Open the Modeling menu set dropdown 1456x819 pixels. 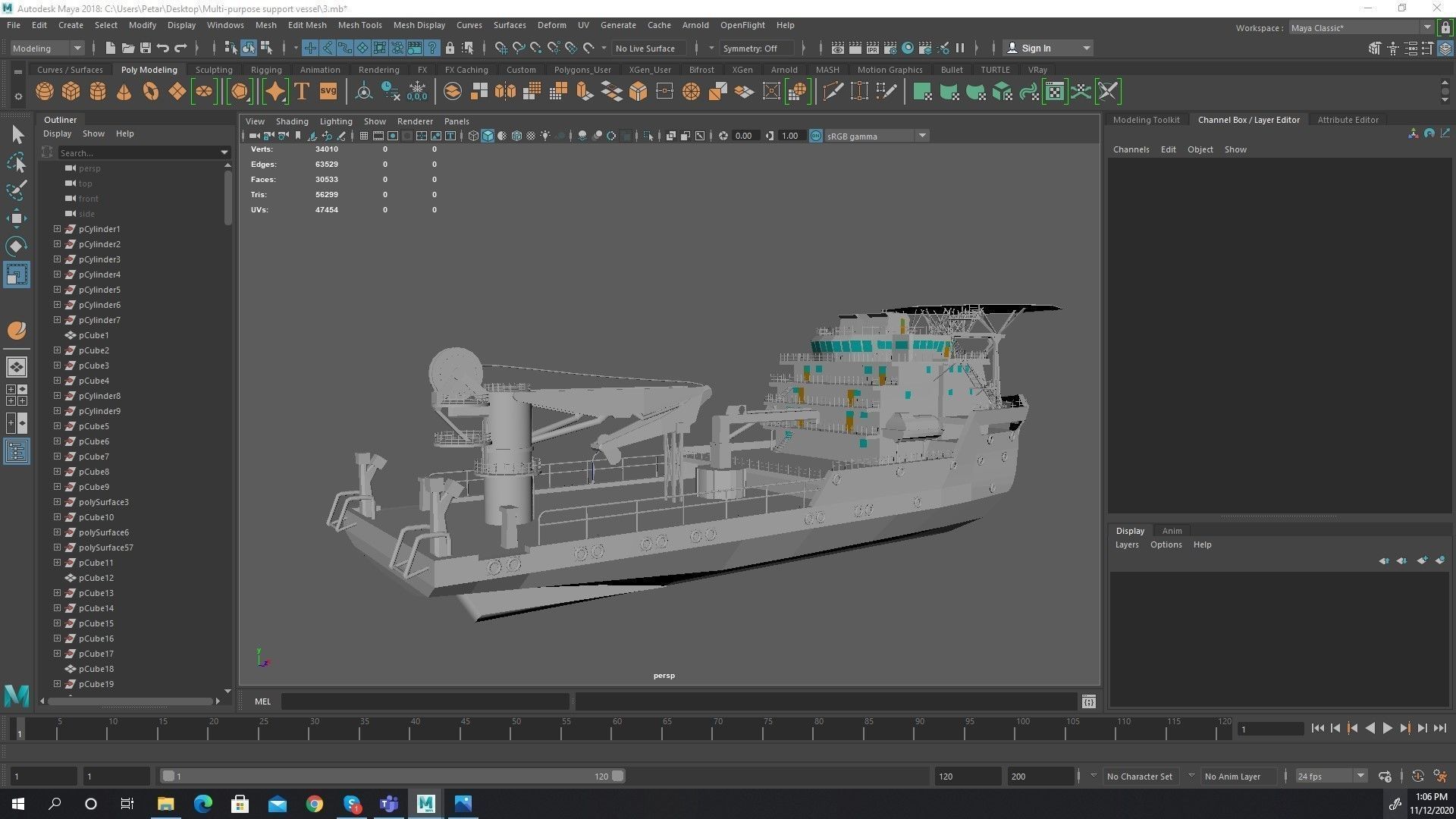click(47, 48)
